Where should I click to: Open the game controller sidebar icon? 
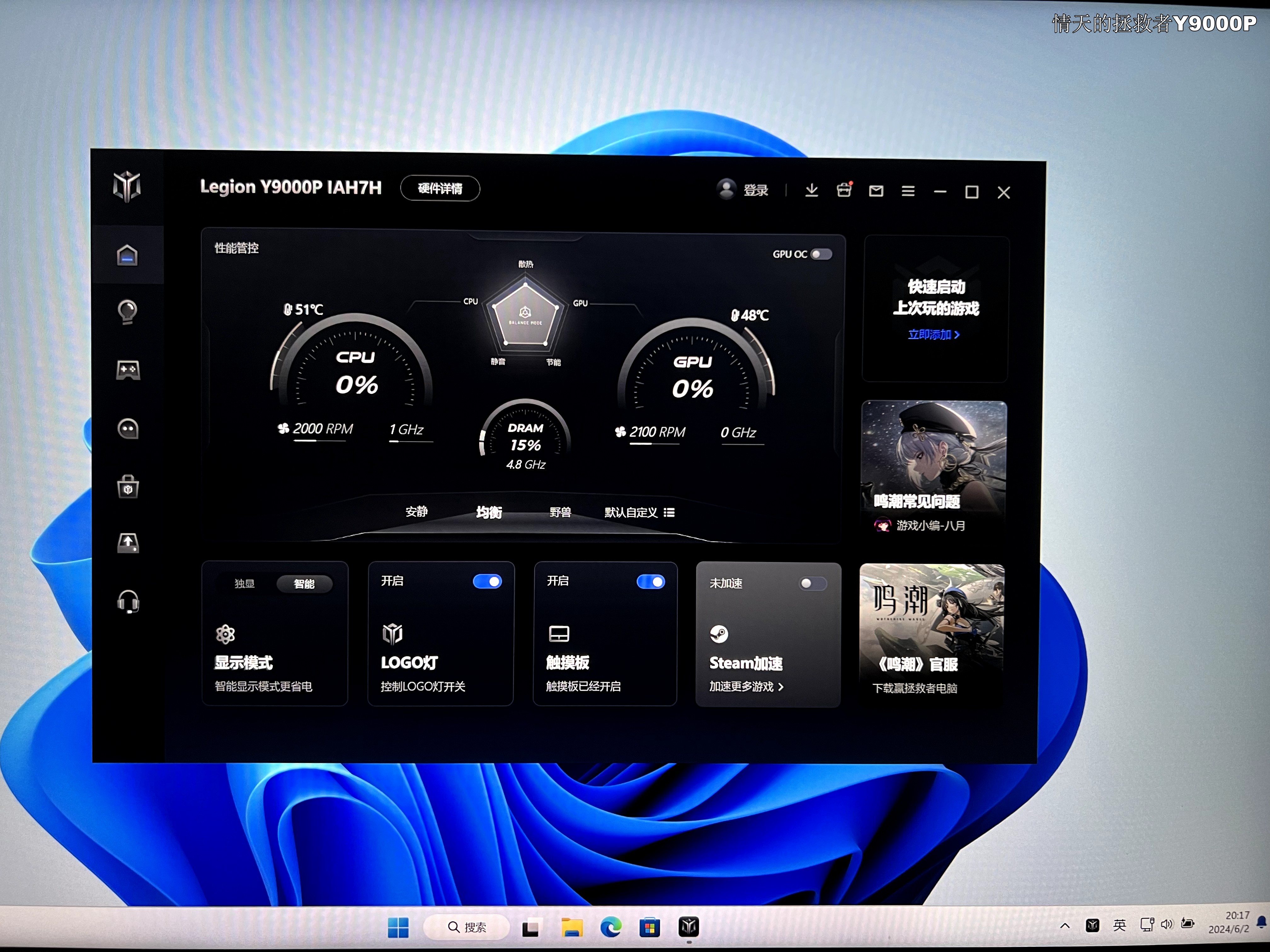pos(128,370)
